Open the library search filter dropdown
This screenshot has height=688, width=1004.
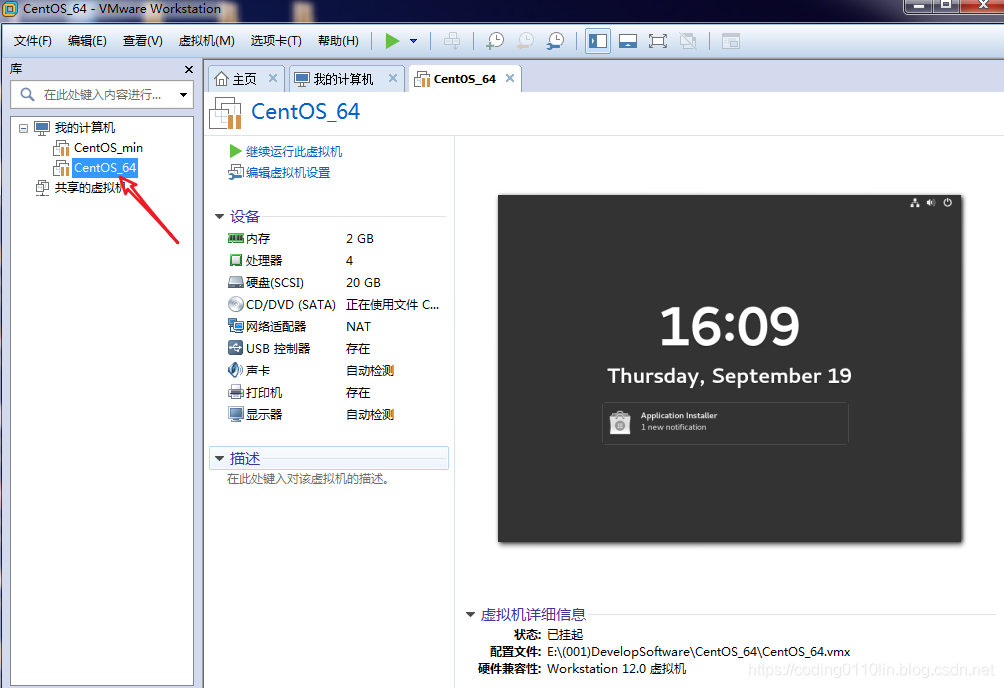[x=184, y=95]
